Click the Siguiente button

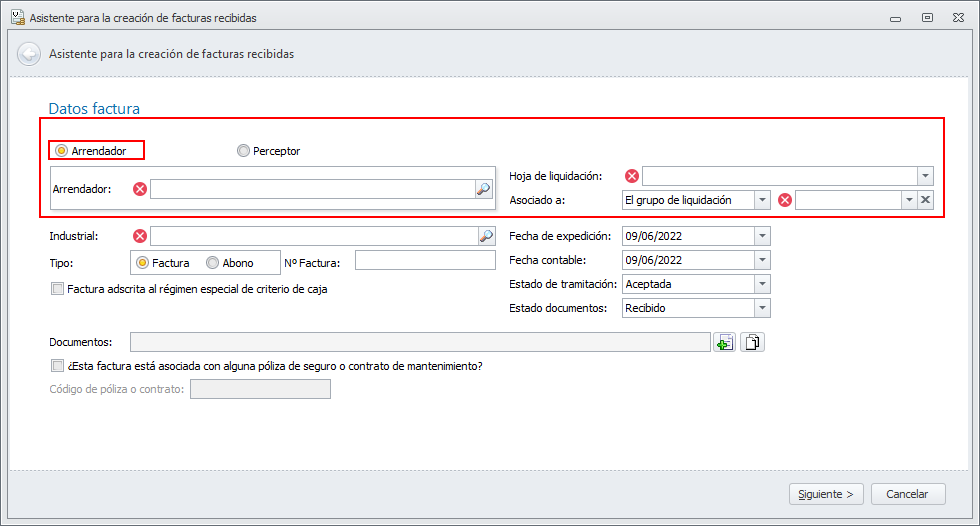pyautogui.click(x=826, y=494)
